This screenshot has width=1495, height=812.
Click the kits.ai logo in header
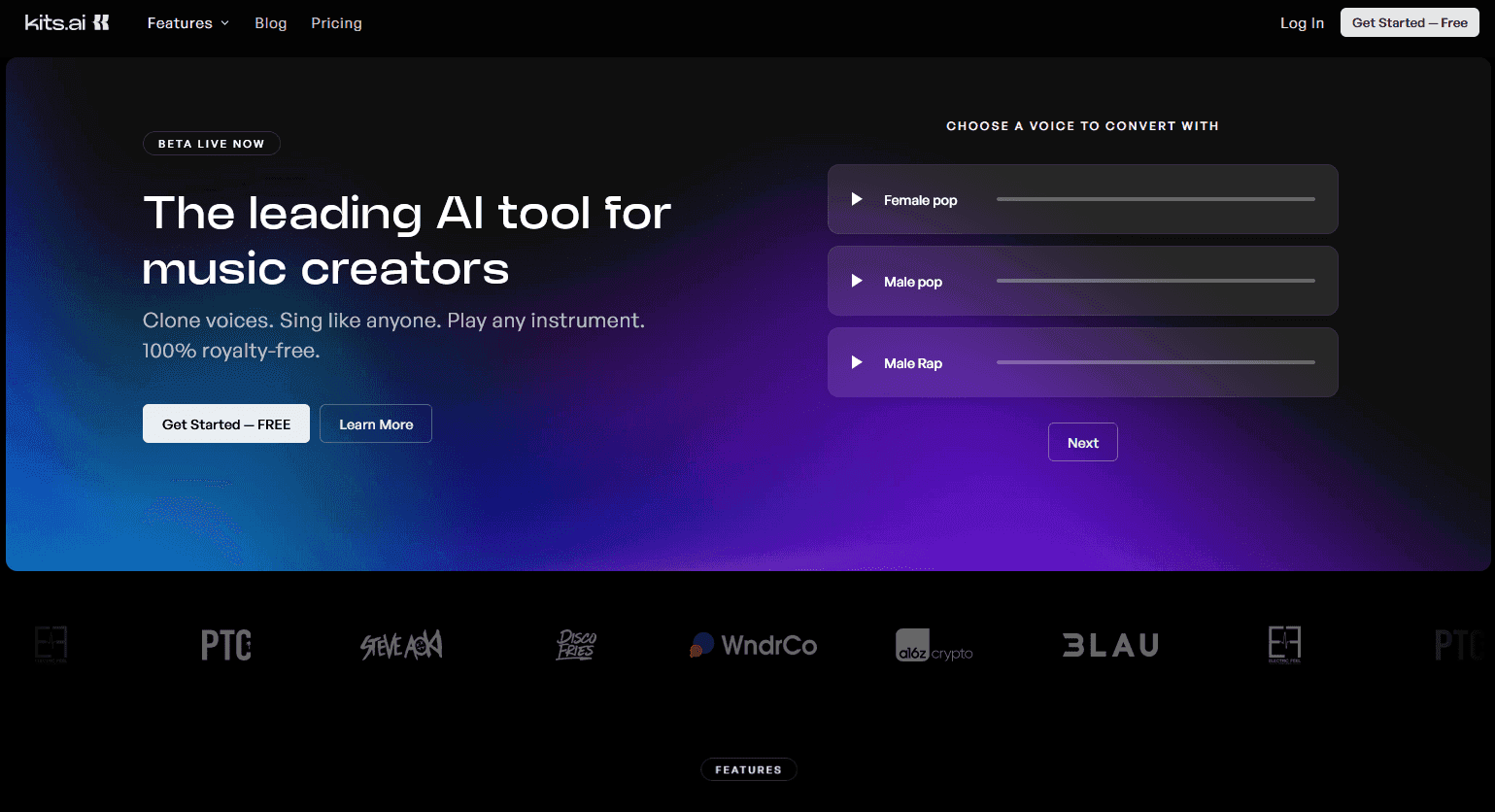tap(67, 22)
